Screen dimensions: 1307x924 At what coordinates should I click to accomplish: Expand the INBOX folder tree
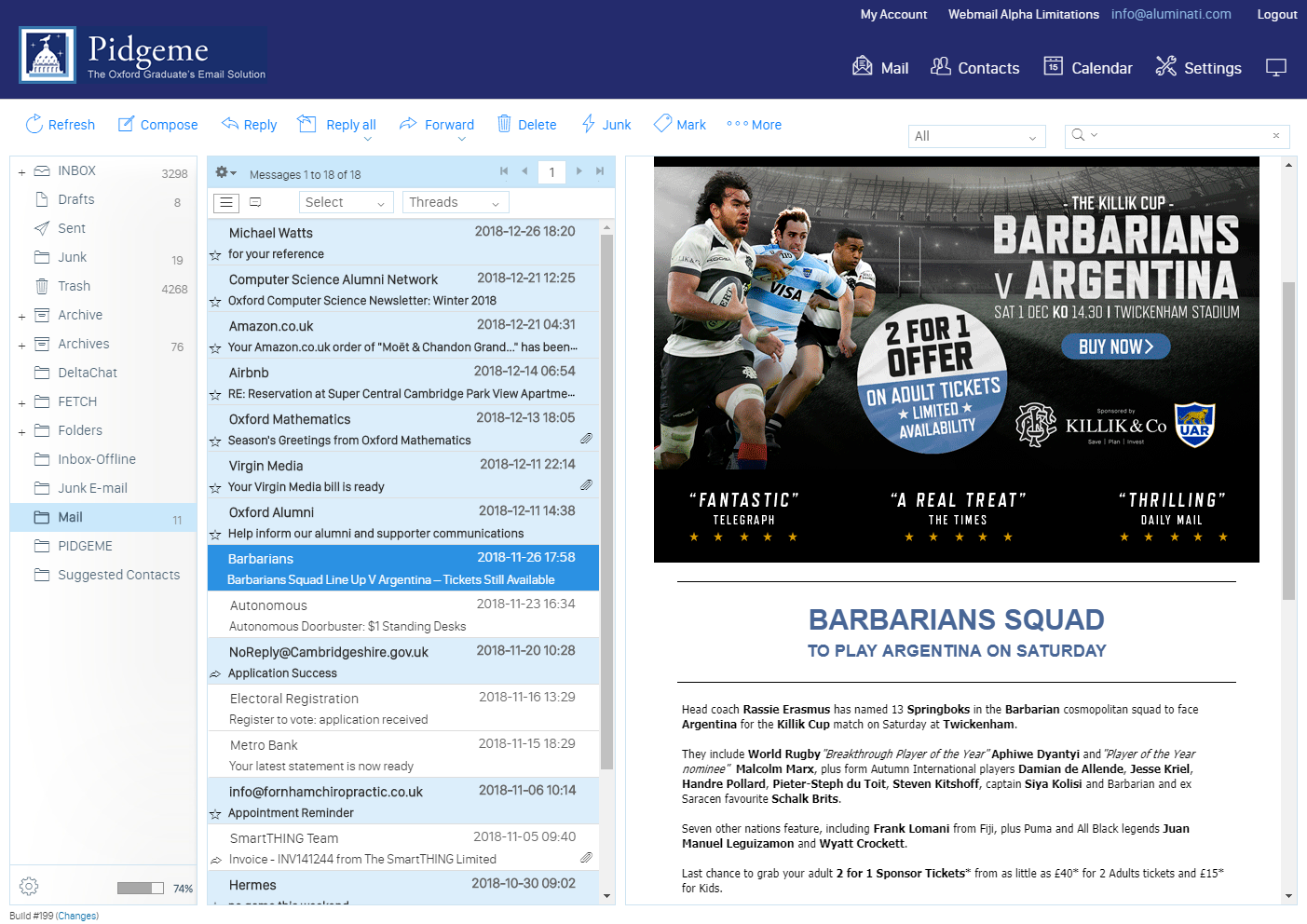[21, 172]
